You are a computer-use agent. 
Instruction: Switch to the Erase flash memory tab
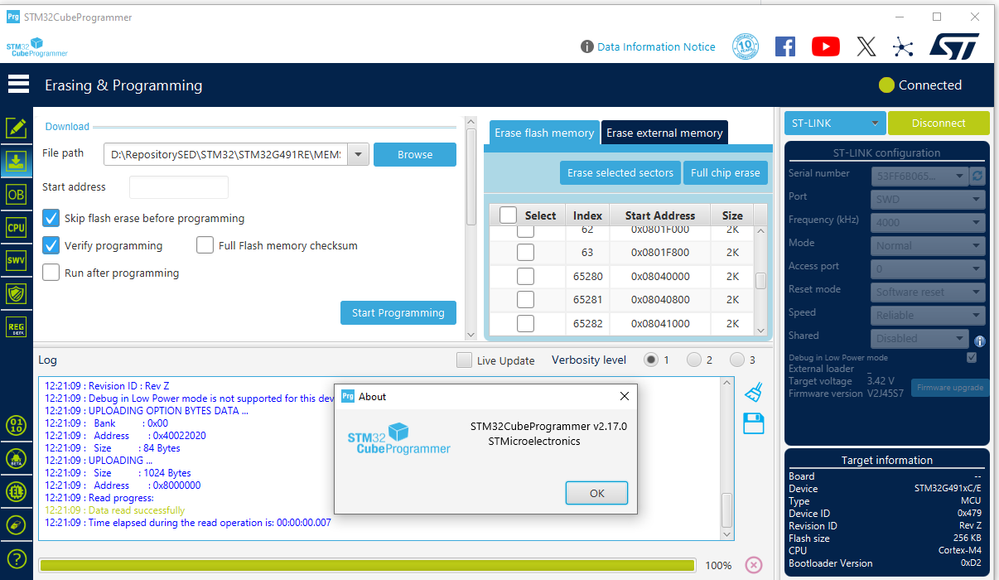(544, 133)
